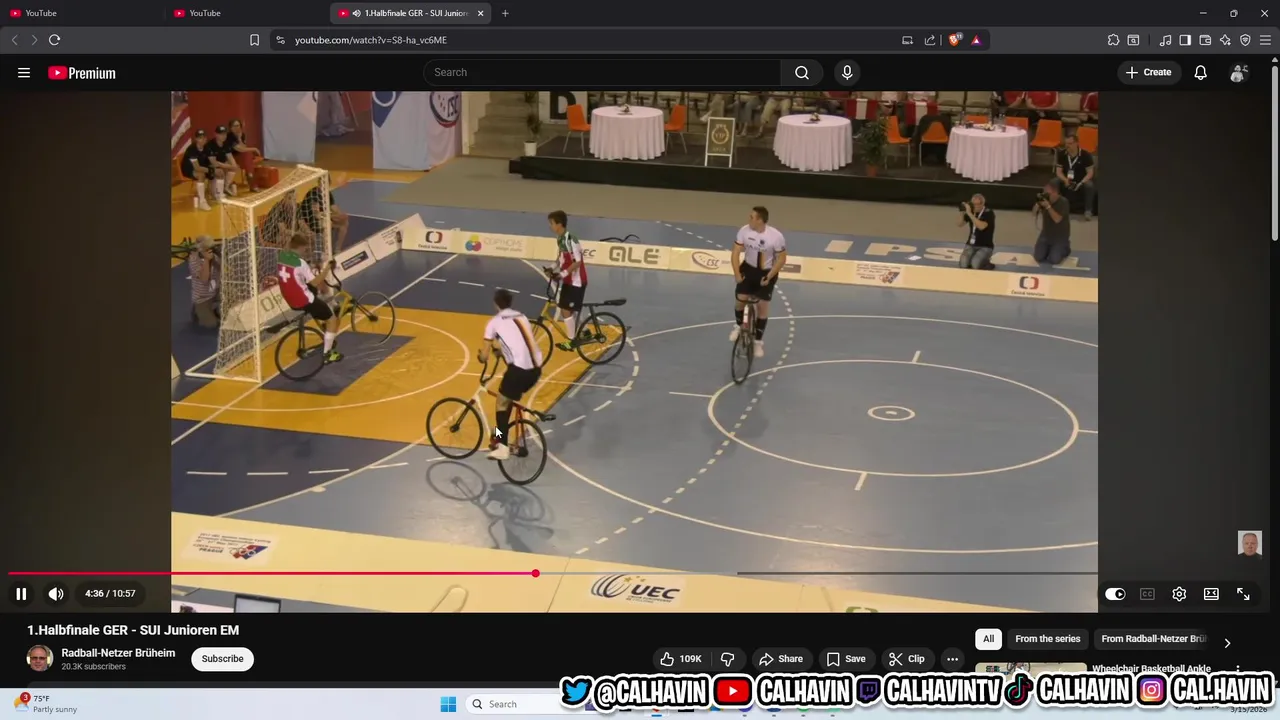Open Windows Start menu
1280x720 pixels.
448,704
